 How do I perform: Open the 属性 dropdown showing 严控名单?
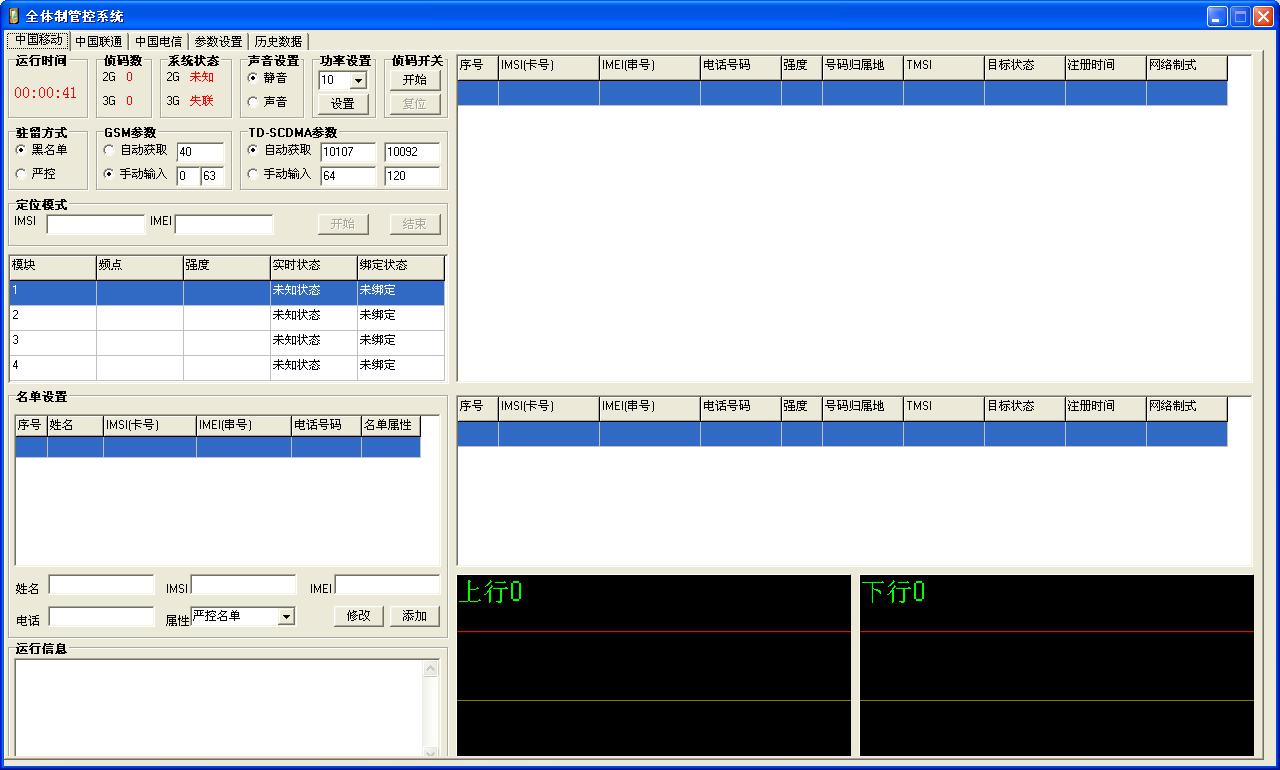click(x=286, y=616)
